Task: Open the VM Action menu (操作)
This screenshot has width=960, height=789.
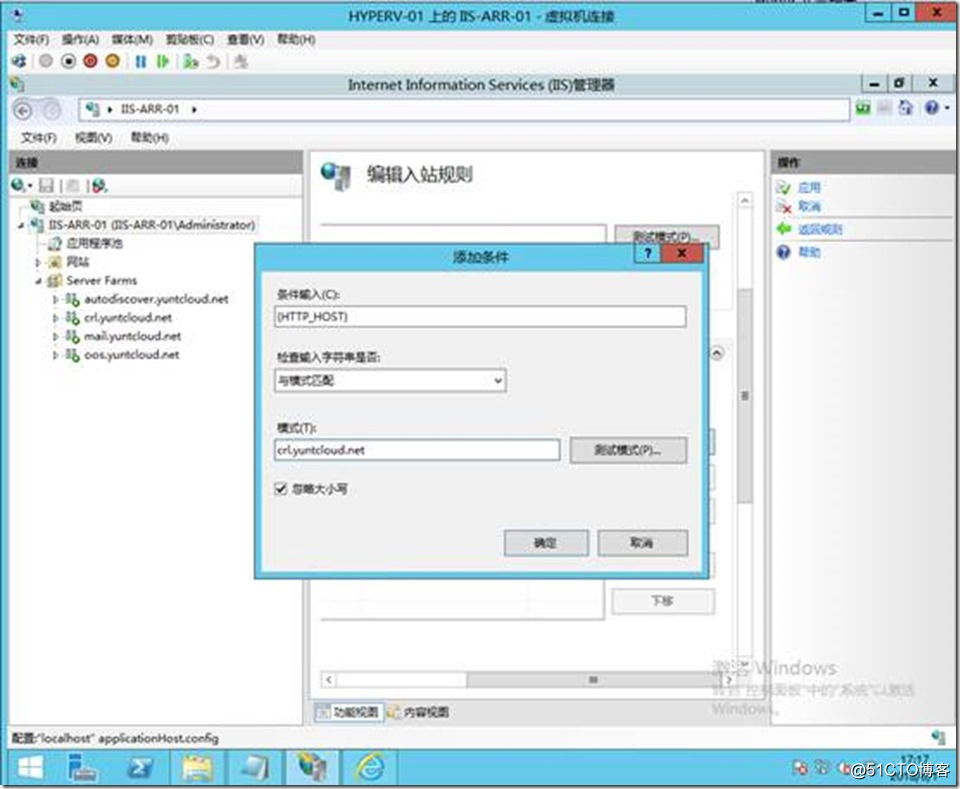Action: coord(80,40)
